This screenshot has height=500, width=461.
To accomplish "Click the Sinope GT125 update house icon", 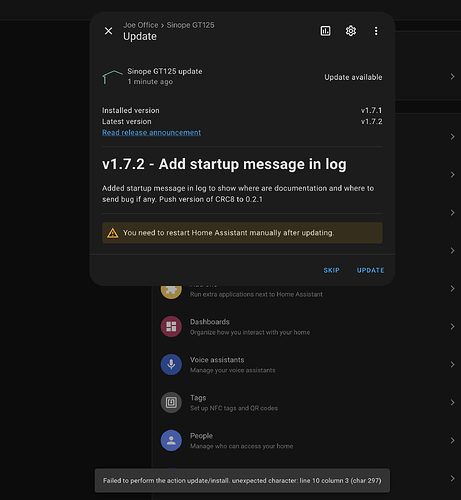I will point(113,77).
